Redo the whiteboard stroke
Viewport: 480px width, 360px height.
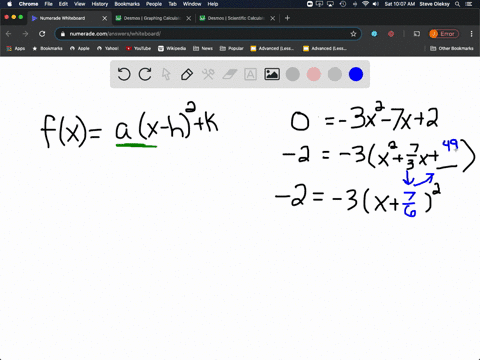click(145, 74)
